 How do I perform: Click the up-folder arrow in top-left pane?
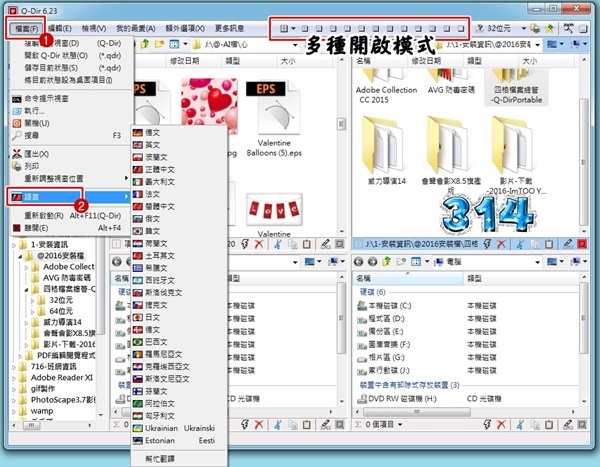coord(144,44)
